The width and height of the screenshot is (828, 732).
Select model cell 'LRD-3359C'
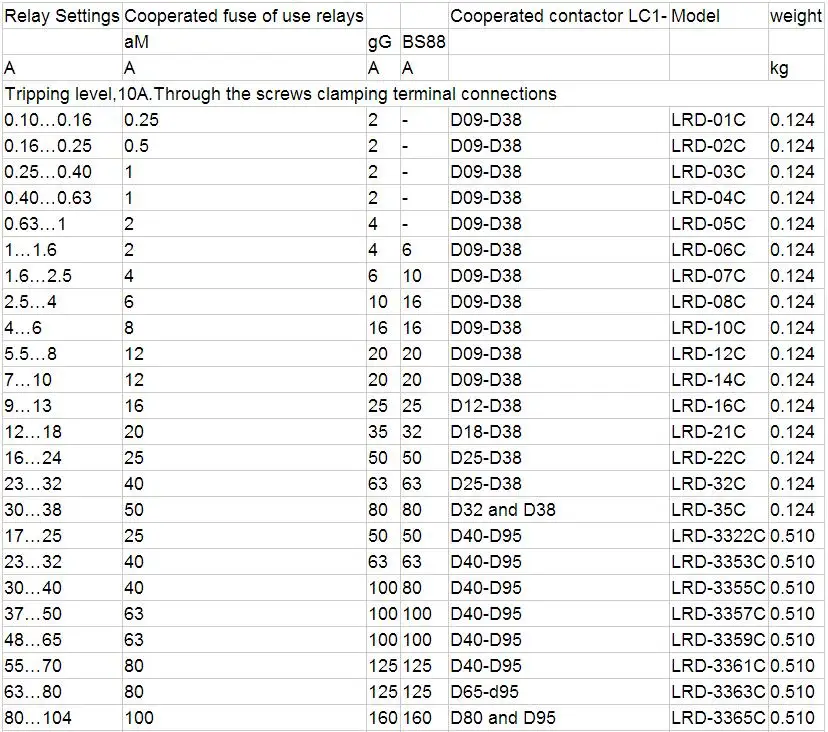[x=718, y=640]
